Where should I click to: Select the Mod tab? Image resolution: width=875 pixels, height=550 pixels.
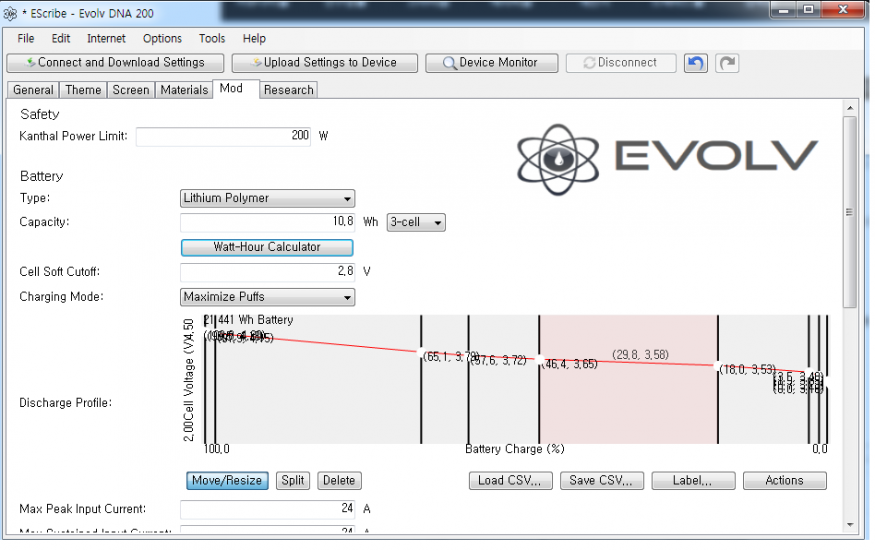(x=235, y=89)
